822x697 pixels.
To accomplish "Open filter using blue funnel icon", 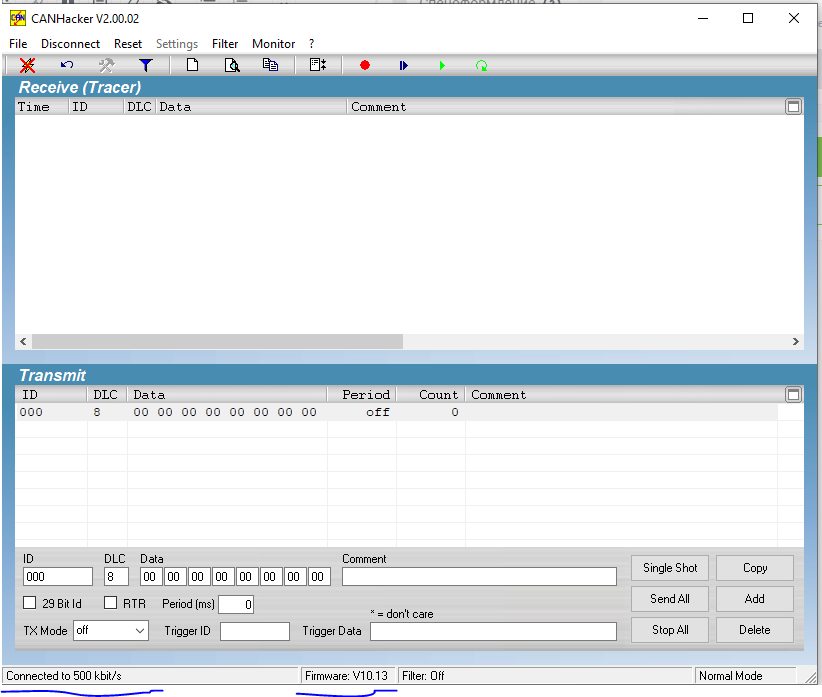I will click(x=146, y=65).
